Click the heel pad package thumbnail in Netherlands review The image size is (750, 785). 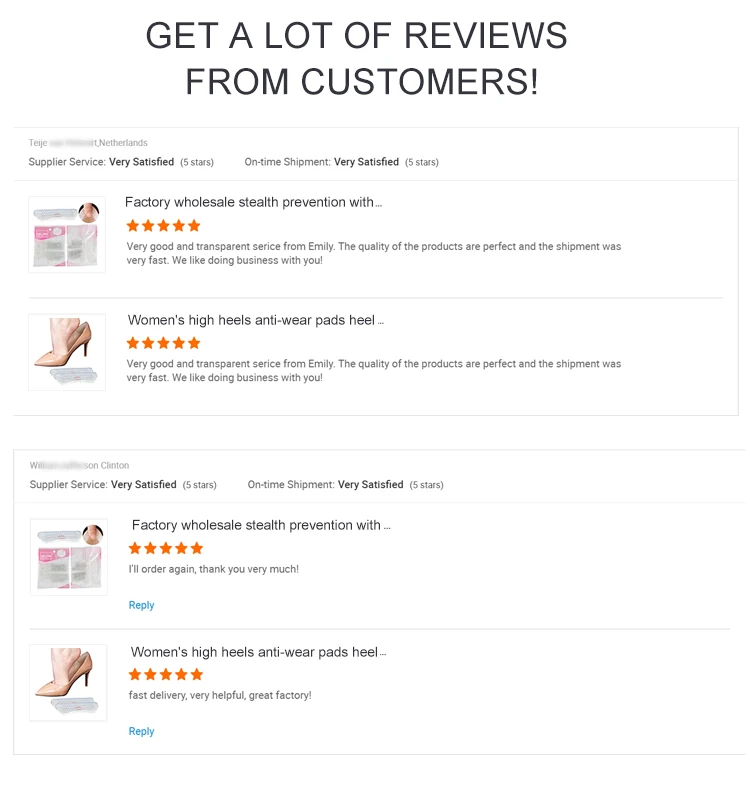coord(67,234)
